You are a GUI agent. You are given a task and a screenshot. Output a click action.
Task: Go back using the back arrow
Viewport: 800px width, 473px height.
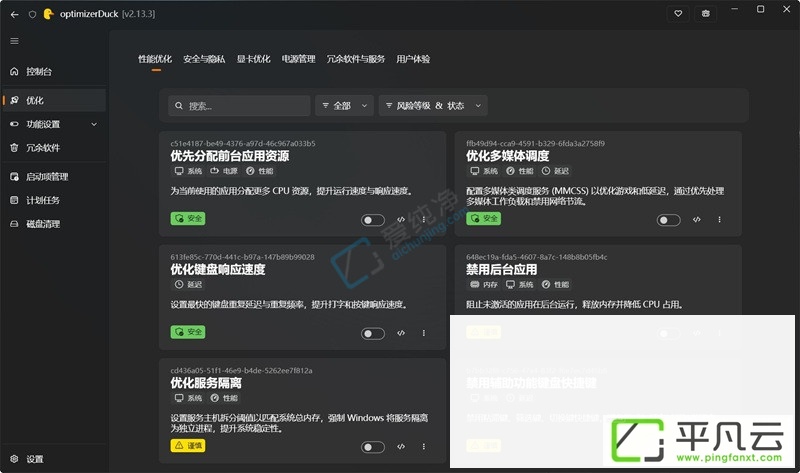[x=14, y=14]
